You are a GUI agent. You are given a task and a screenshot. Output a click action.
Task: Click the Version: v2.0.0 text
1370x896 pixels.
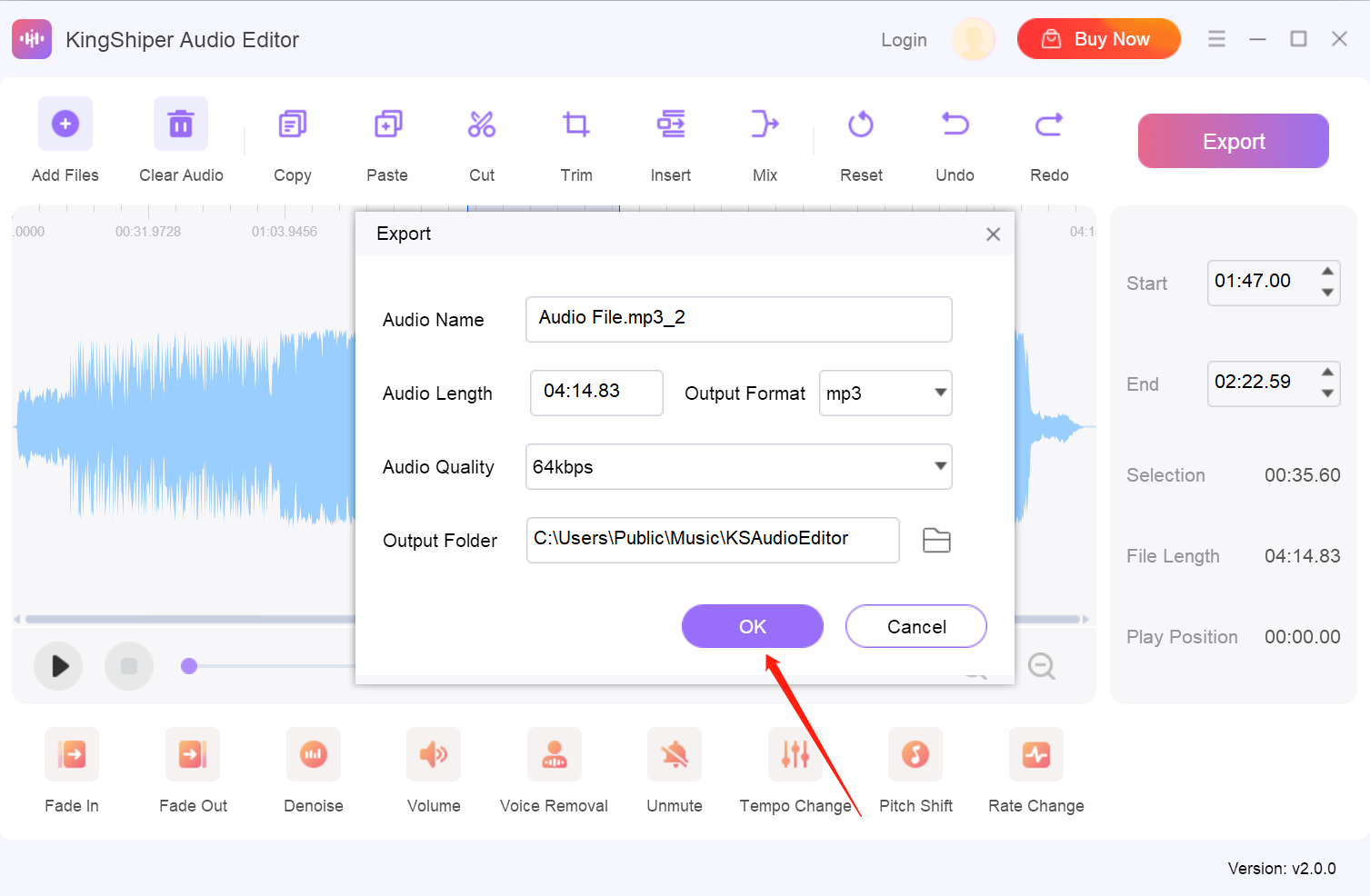tap(1282, 869)
